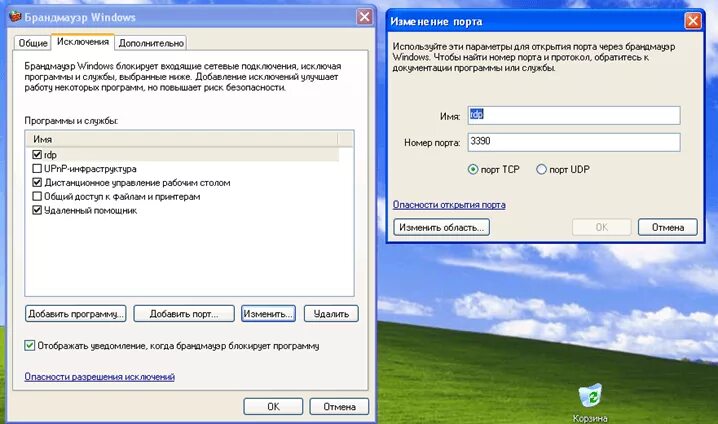Click Отмена in the Брандмауэр Windows dialog
The height and width of the screenshot is (424, 718).
[x=339, y=407]
